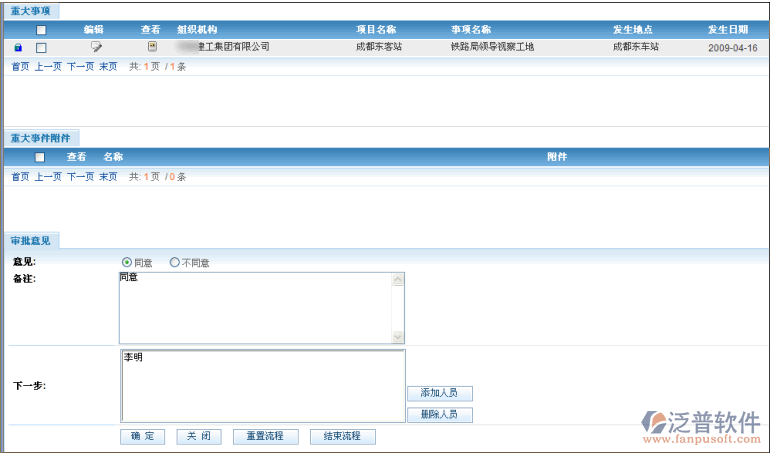The image size is (771, 455).
Task: Click the date 2009-04-16 cell
Action: point(733,48)
